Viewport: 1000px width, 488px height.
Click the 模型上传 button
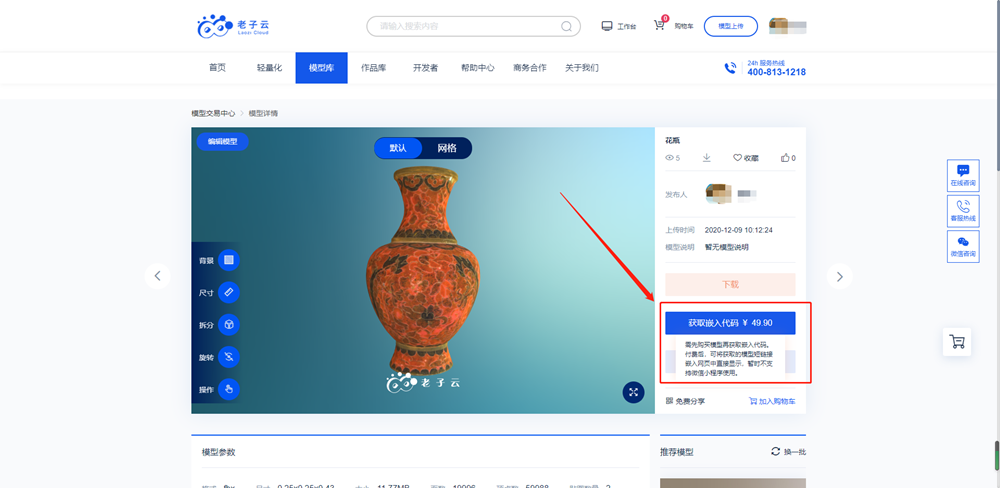click(x=731, y=26)
